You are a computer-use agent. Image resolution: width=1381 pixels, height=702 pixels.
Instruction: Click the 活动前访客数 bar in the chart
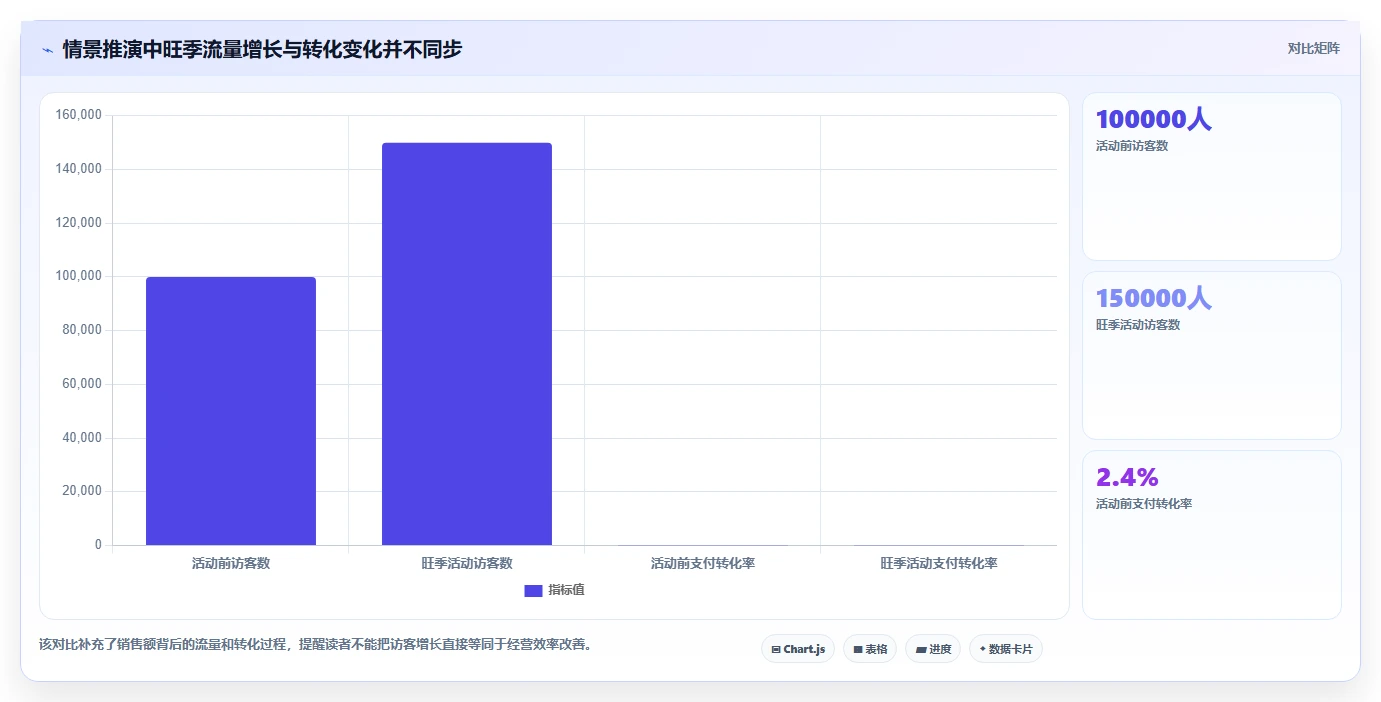(x=231, y=411)
